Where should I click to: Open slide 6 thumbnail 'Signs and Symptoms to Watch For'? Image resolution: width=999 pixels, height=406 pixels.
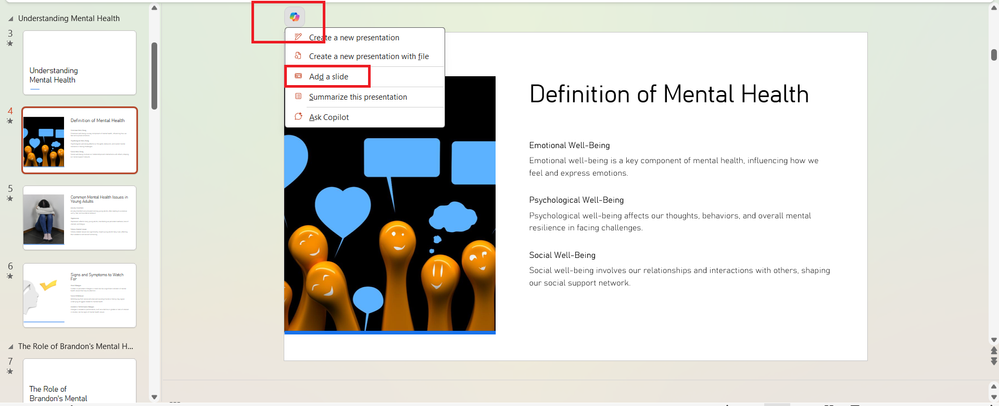click(80, 296)
